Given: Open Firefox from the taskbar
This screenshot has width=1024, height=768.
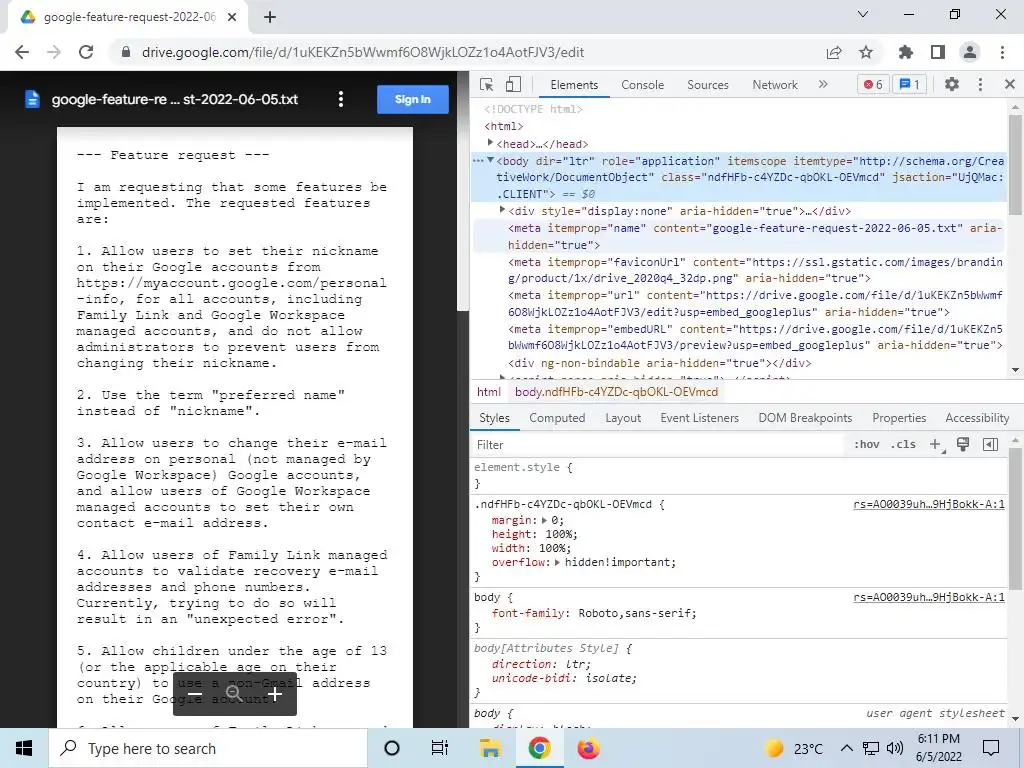Looking at the screenshot, I should point(588,748).
